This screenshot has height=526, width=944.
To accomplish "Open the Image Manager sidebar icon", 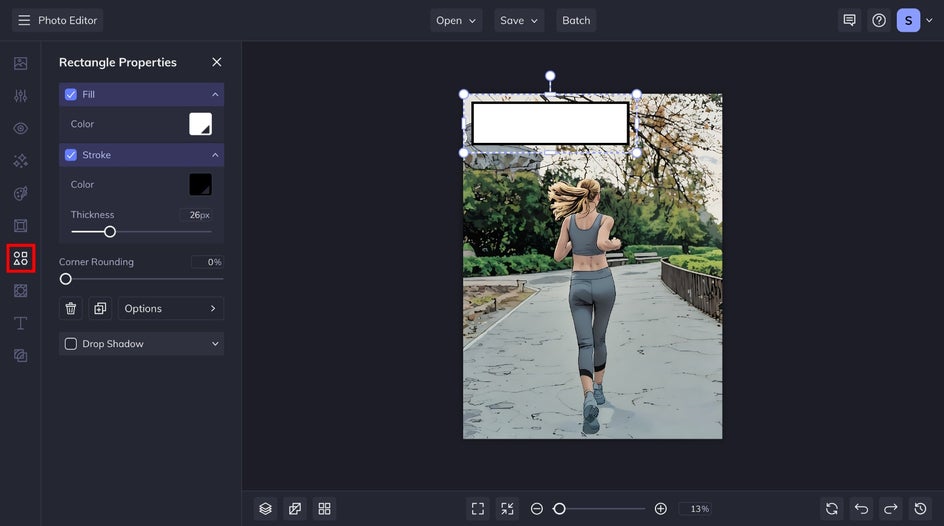I will pyautogui.click(x=20, y=63).
